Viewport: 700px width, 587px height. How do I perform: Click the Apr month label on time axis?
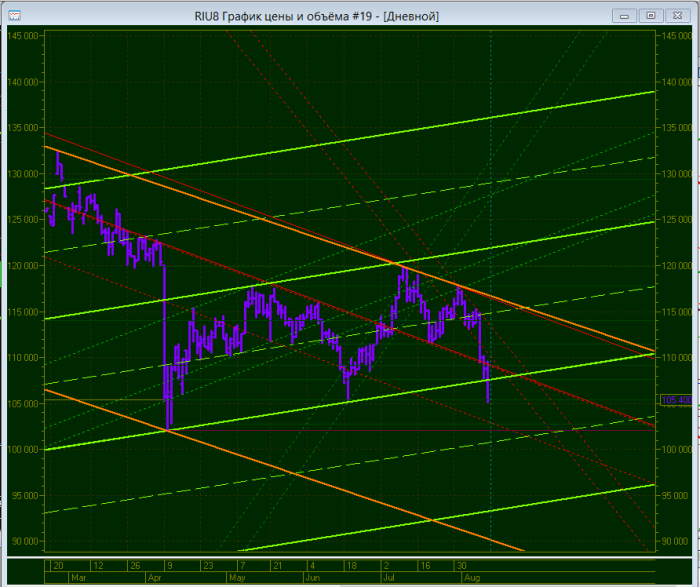click(x=154, y=578)
